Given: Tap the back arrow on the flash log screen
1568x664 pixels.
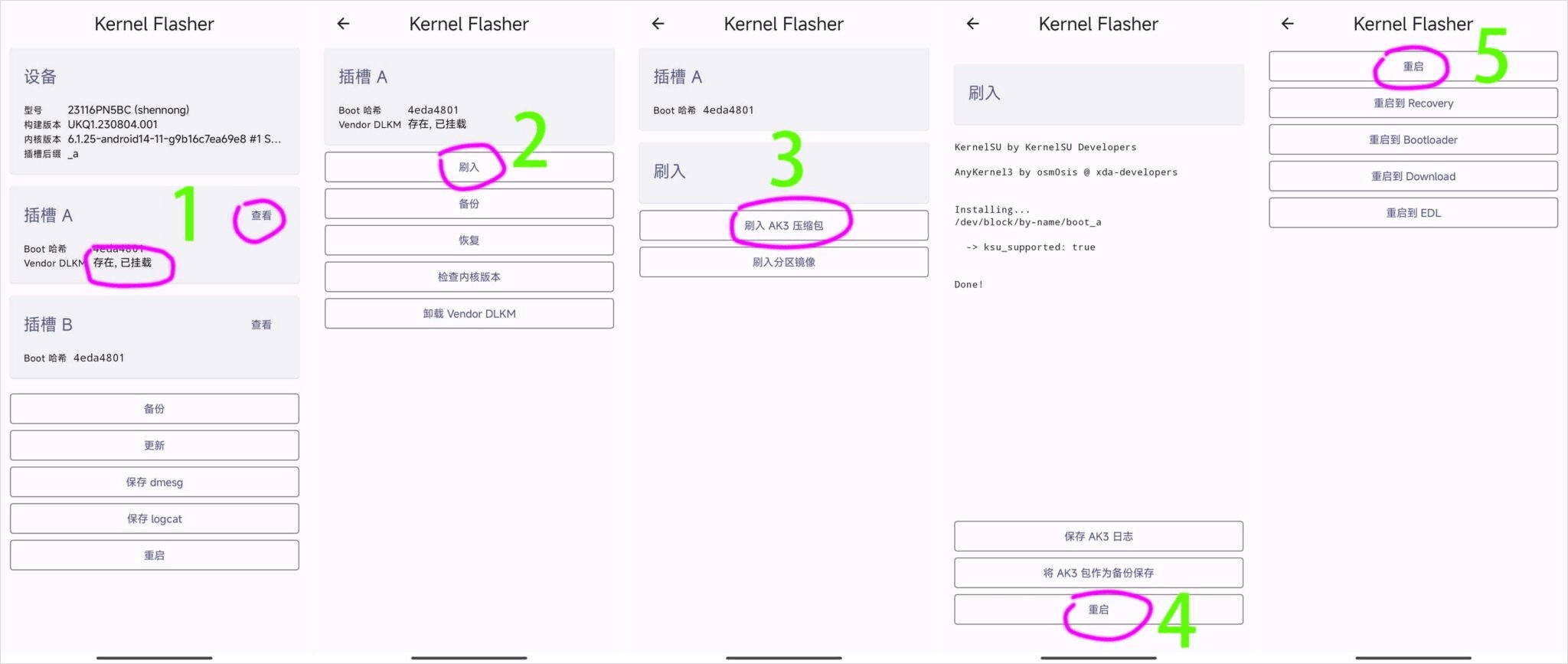Looking at the screenshot, I should coord(971,24).
